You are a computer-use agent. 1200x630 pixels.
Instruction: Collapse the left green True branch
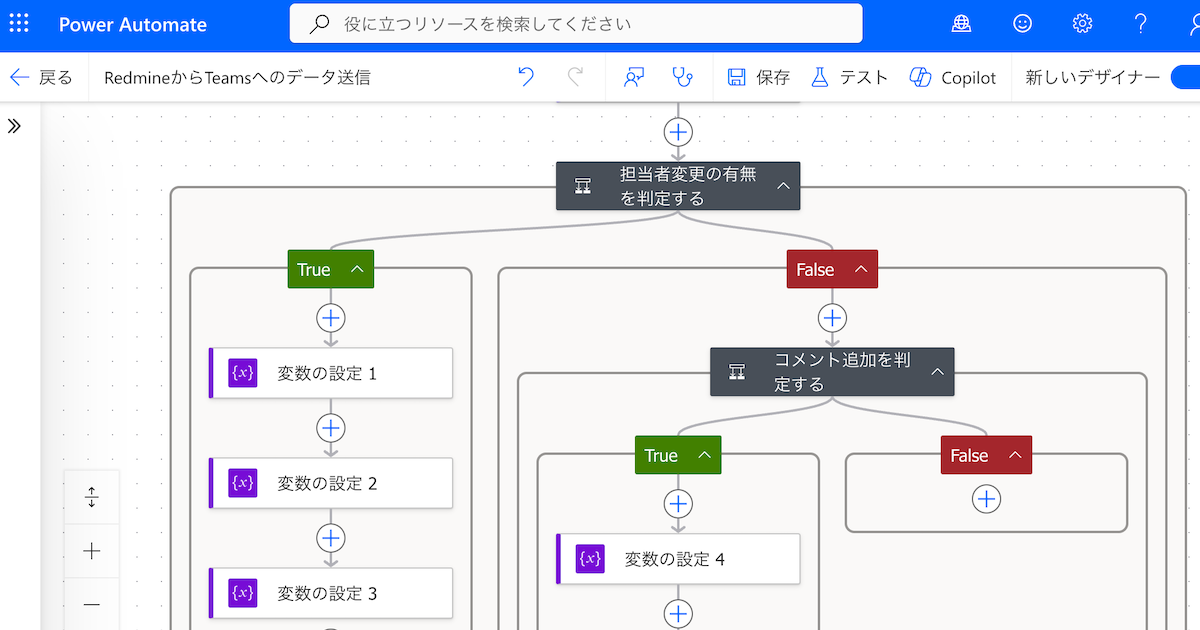[x=356, y=269]
